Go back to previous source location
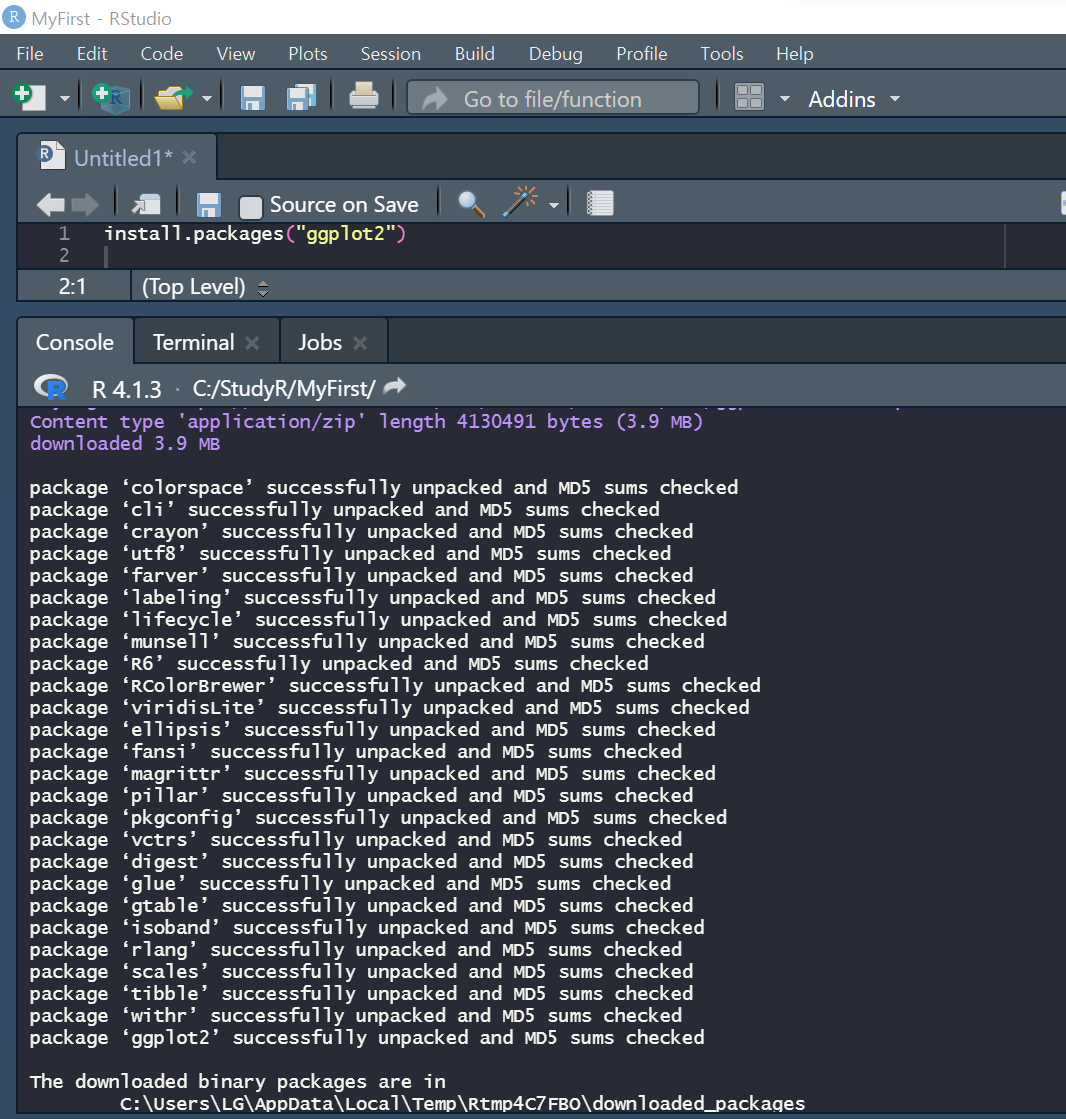1066x1119 pixels. tap(51, 205)
